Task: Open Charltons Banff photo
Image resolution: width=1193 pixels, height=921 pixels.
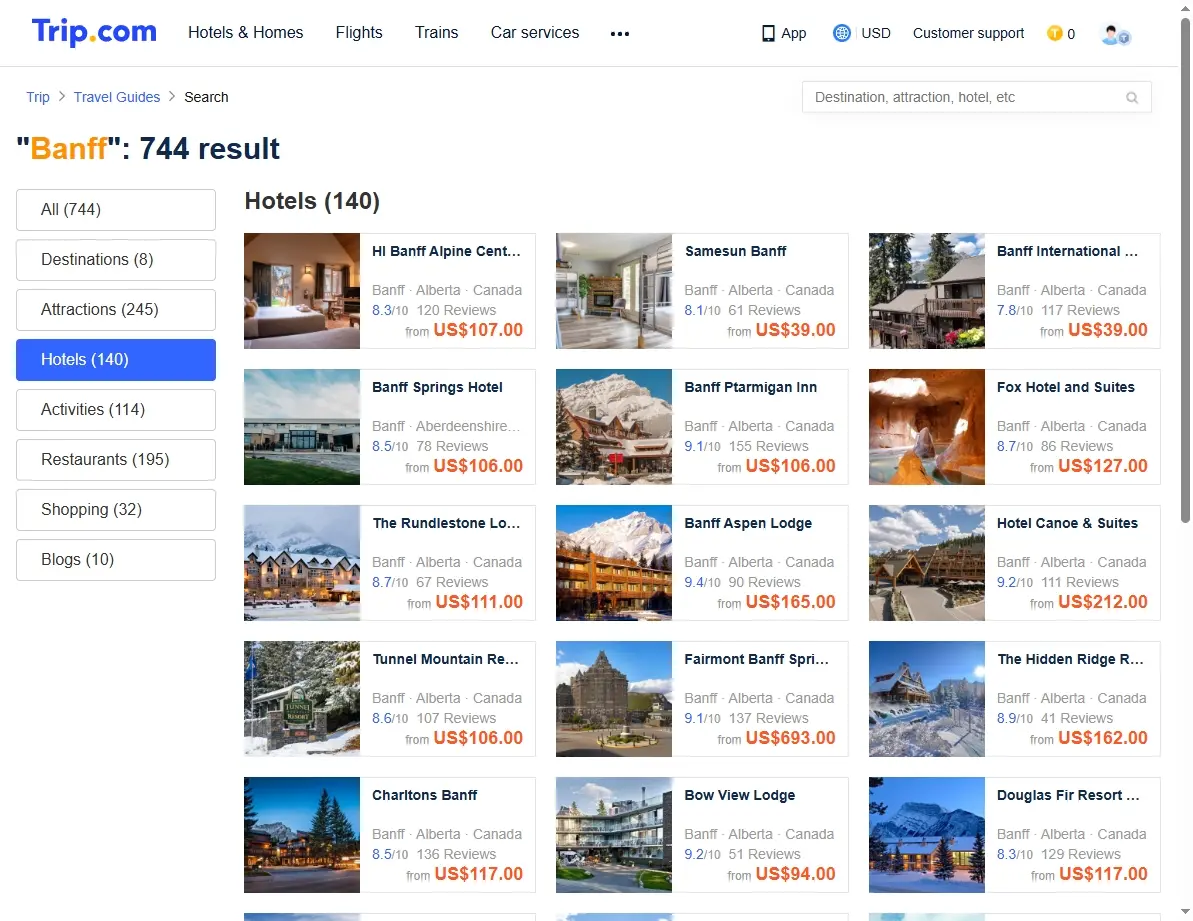Action: 302,835
